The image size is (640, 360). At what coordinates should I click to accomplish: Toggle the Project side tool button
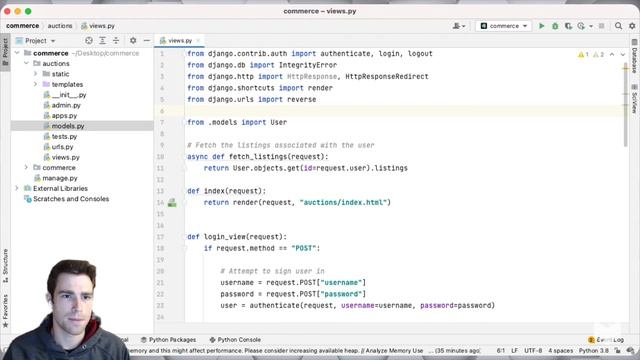[5, 52]
